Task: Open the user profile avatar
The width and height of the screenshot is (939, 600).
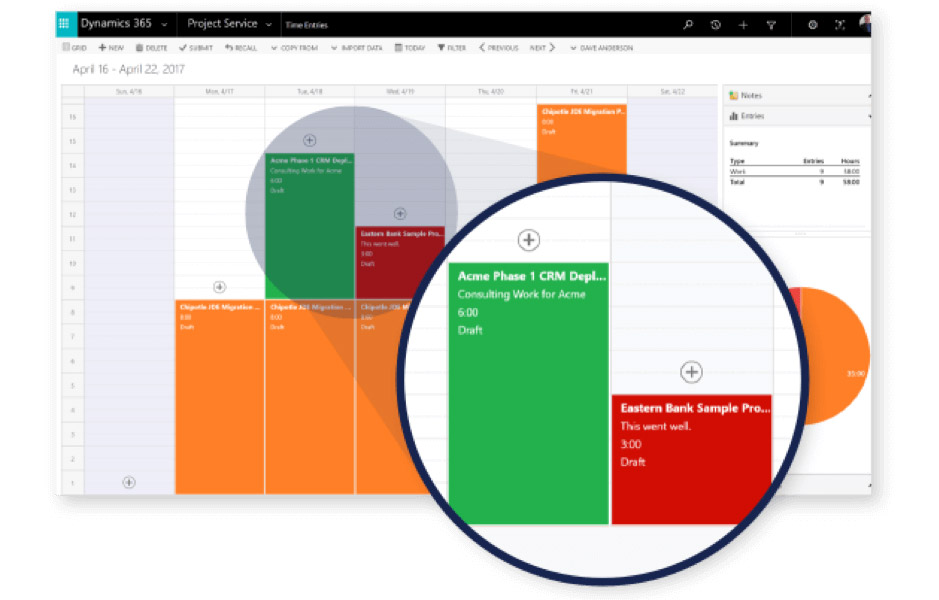Action: click(x=865, y=24)
